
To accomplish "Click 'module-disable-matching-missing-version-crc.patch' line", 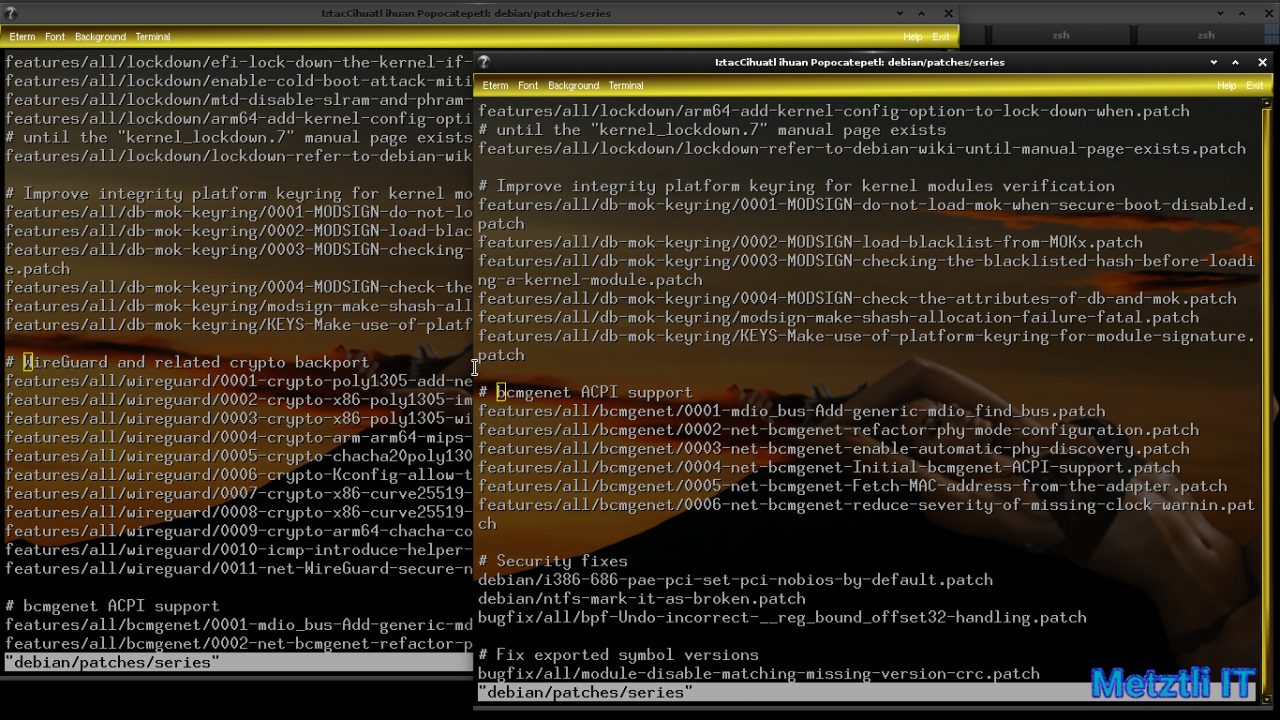I will click(759, 674).
